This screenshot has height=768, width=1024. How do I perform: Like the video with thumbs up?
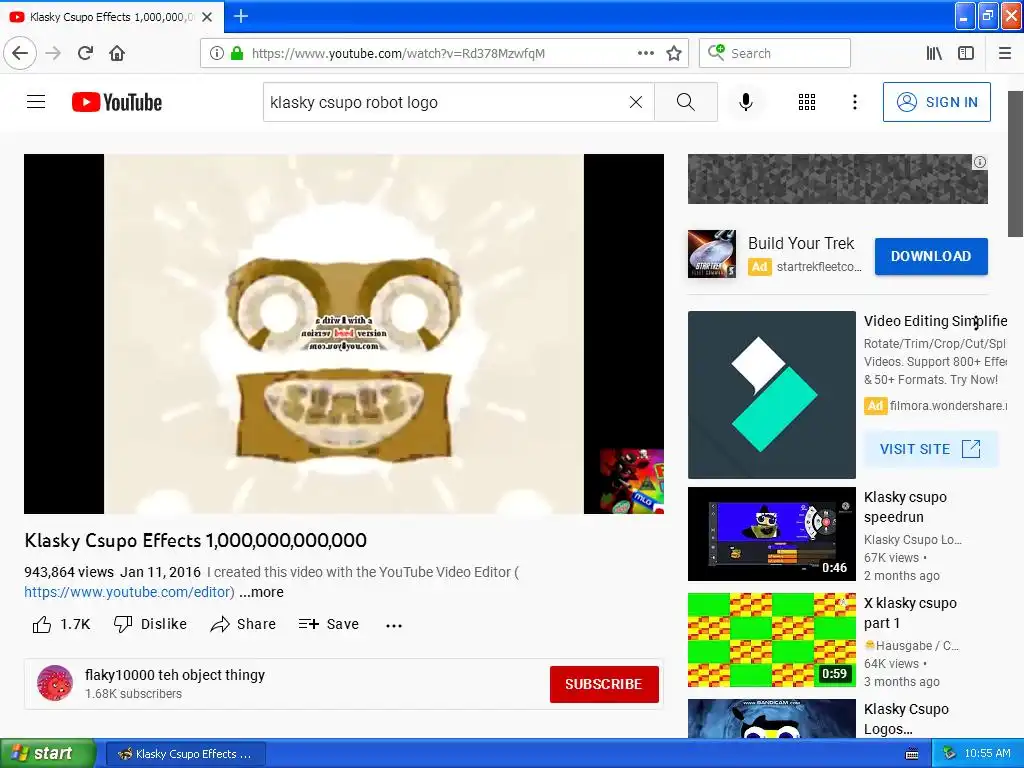pos(61,624)
